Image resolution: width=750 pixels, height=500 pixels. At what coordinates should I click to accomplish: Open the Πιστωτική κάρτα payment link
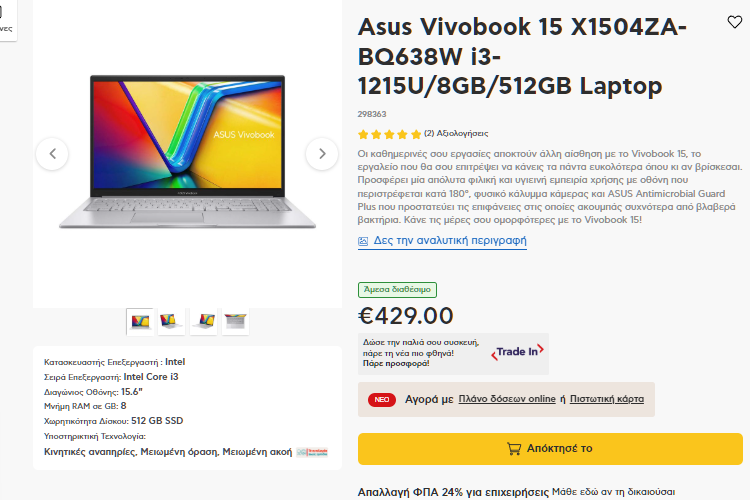click(607, 399)
